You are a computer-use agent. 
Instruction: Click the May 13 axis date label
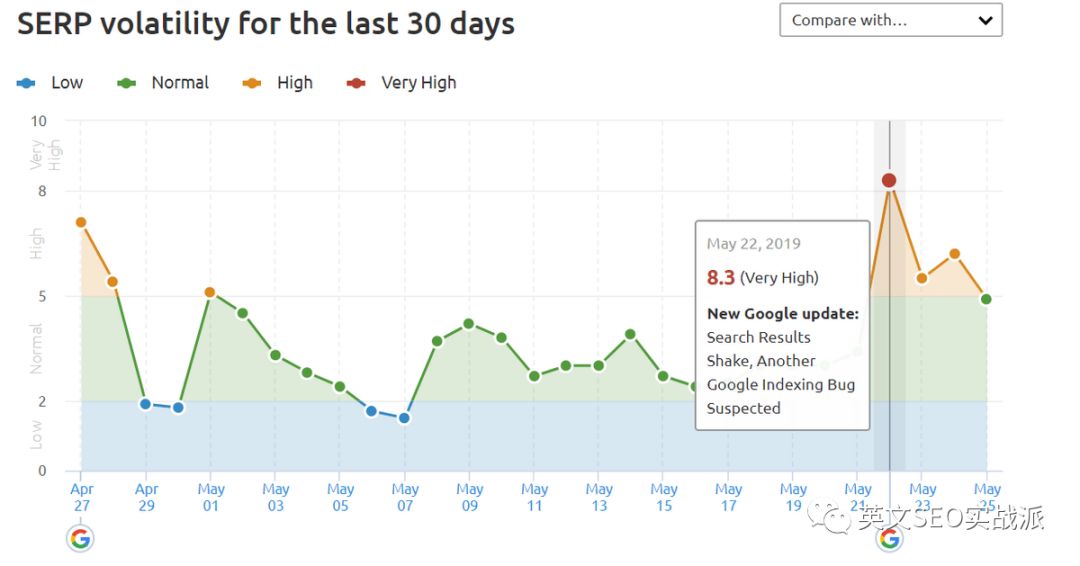(599, 497)
